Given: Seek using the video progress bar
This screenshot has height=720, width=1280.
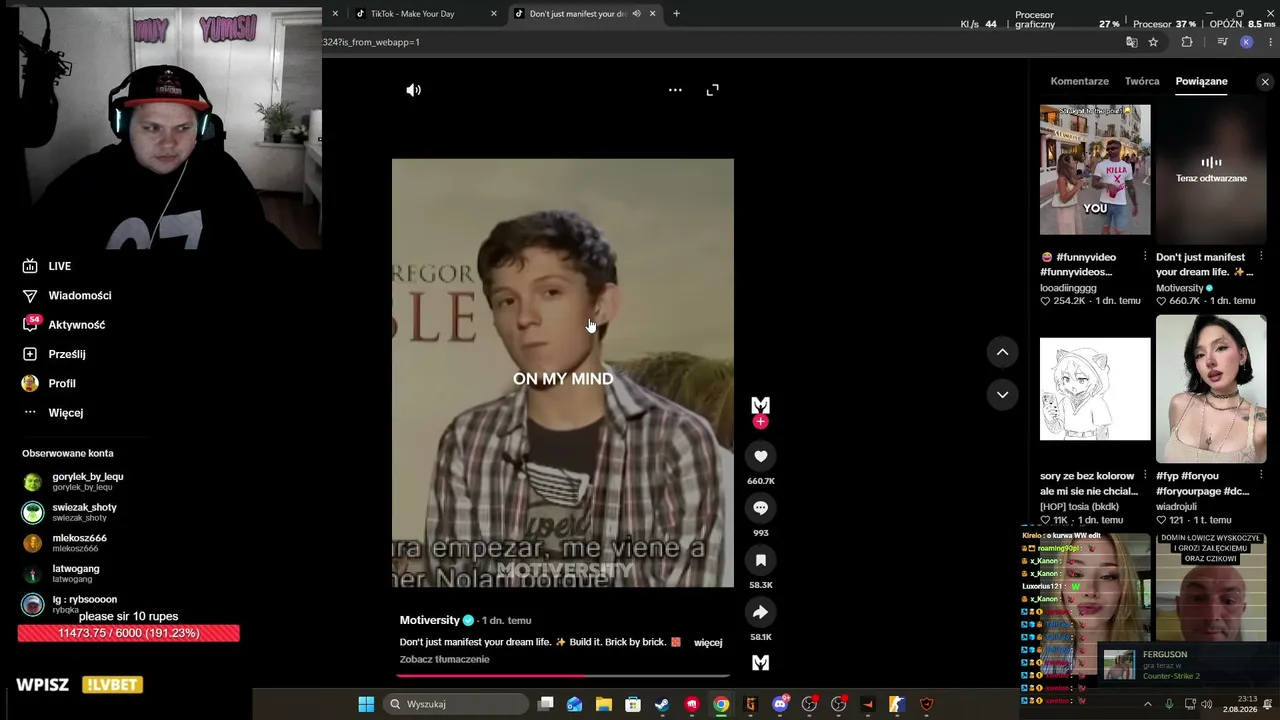Looking at the screenshot, I should tap(563, 676).
